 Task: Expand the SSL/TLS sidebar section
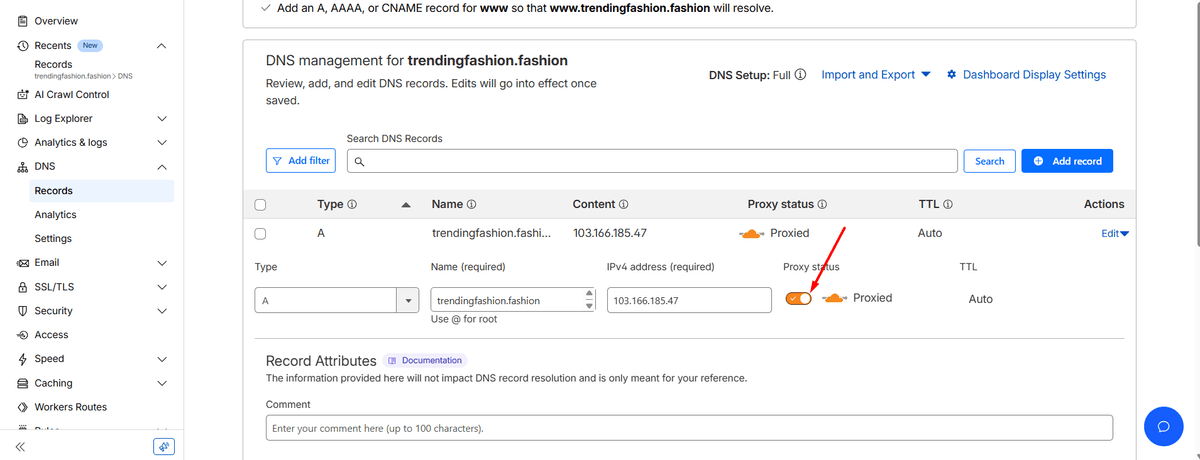(162, 287)
